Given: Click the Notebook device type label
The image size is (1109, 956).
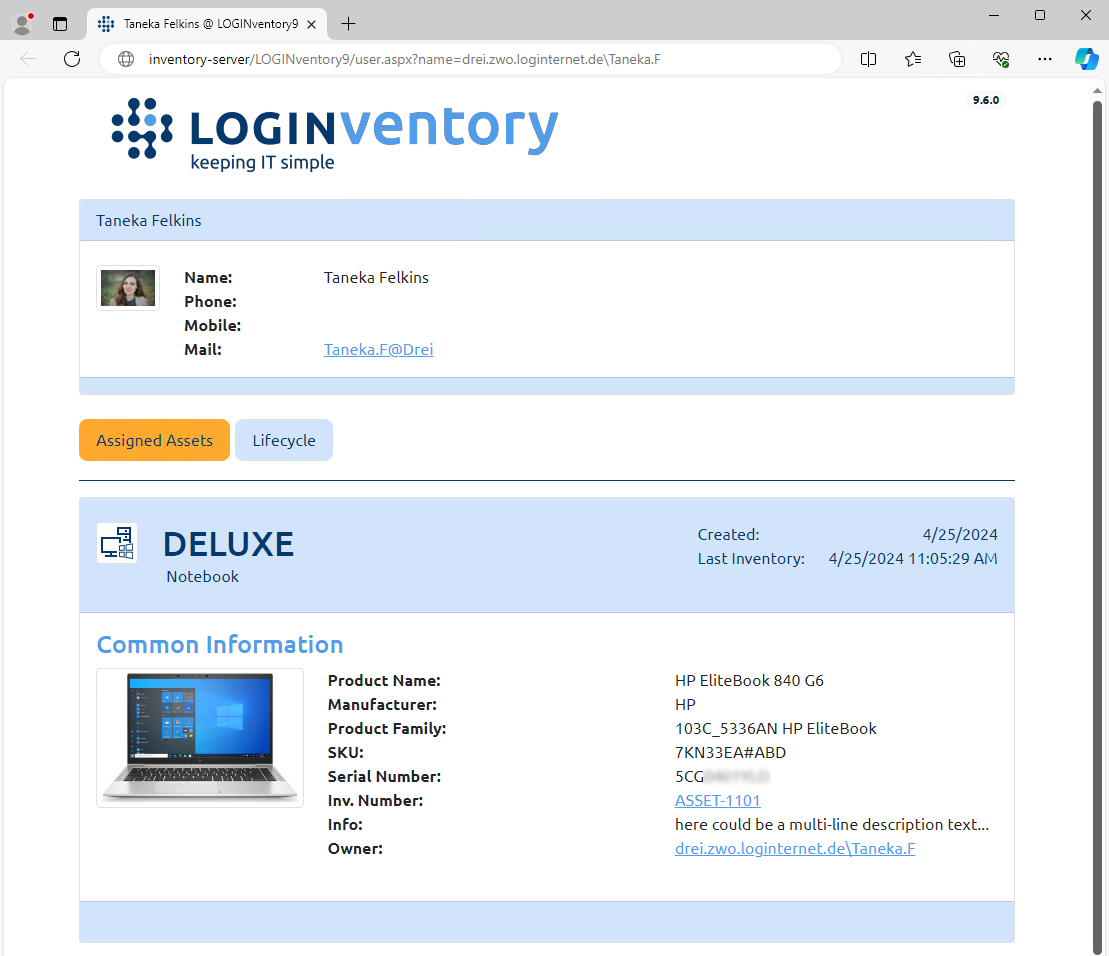Looking at the screenshot, I should coord(202,576).
